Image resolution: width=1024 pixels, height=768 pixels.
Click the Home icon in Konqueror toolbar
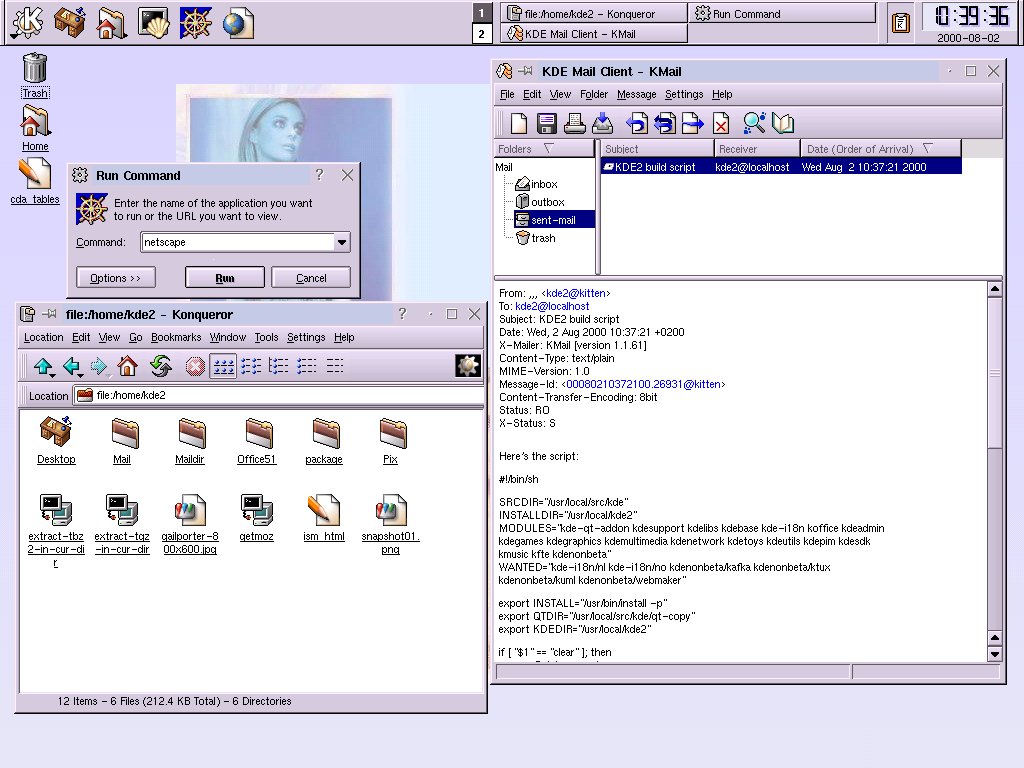pyautogui.click(x=127, y=366)
